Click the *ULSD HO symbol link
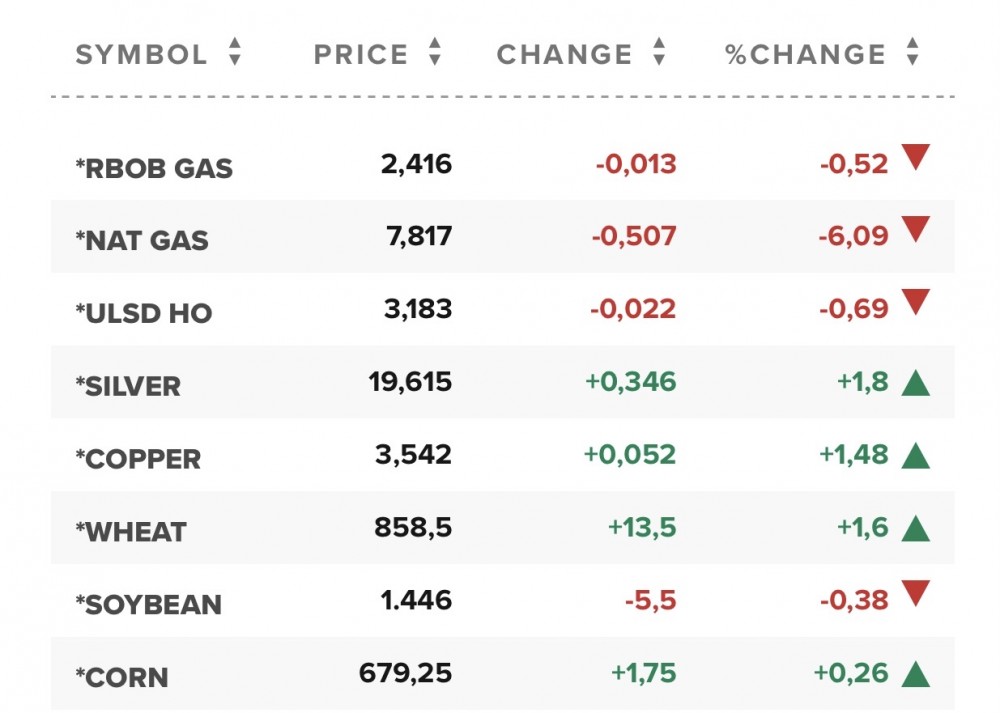This screenshot has height=713, width=1000. click(x=144, y=314)
